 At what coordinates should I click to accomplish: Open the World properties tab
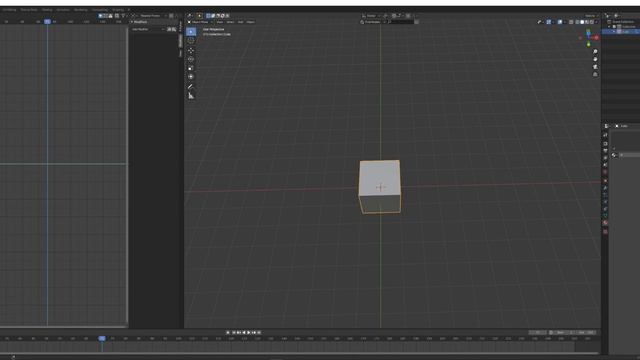(x=605, y=172)
